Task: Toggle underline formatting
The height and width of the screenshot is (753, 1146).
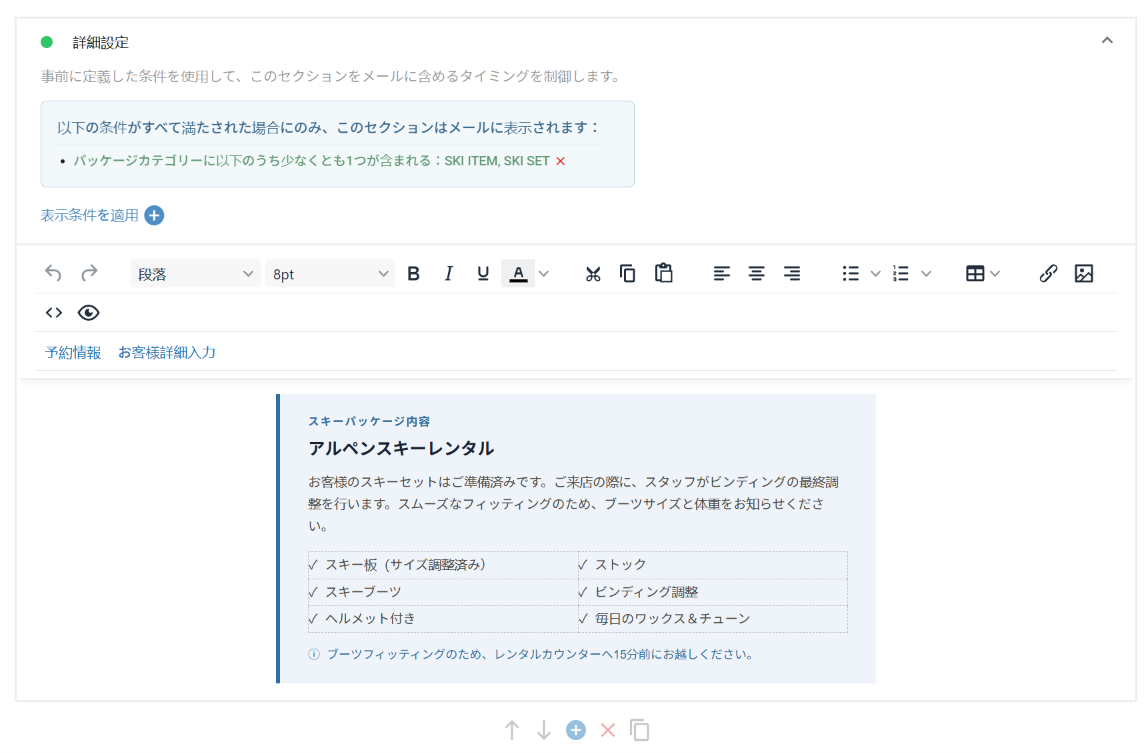Action: (x=483, y=273)
